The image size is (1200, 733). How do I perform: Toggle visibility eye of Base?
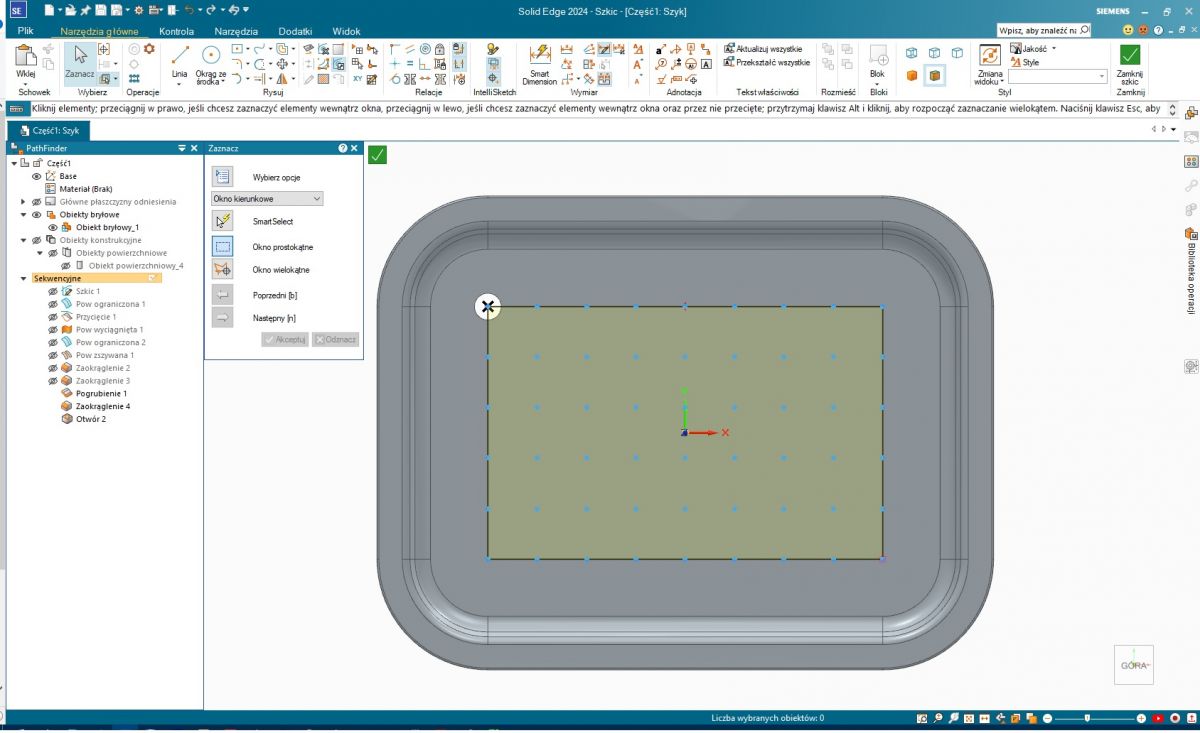pyautogui.click(x=37, y=176)
